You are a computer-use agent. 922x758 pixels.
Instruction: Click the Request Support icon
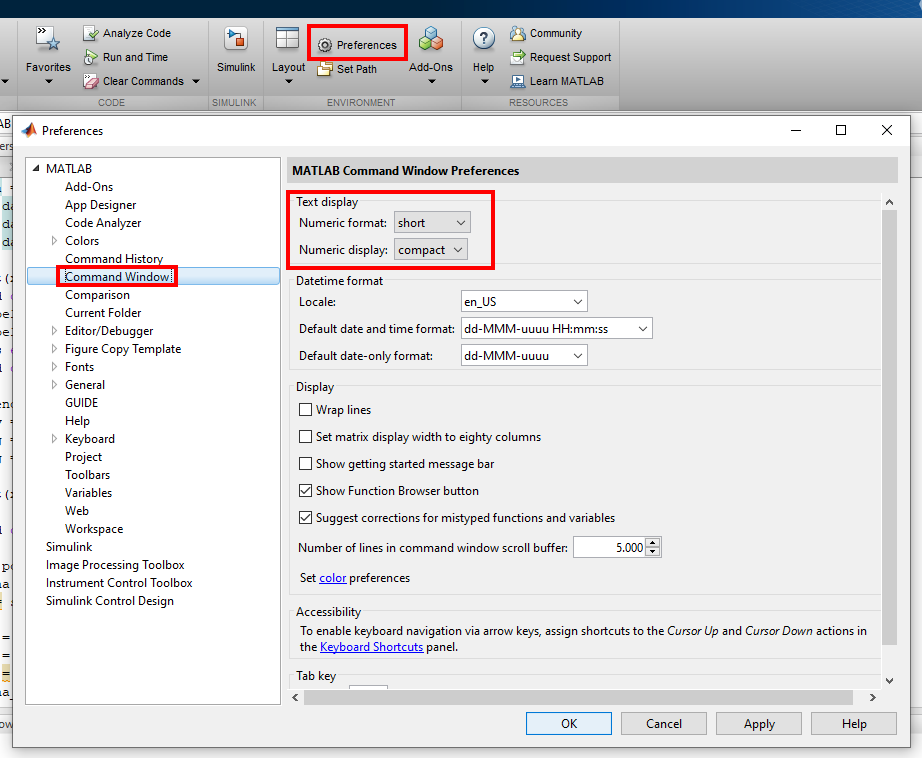click(x=517, y=57)
